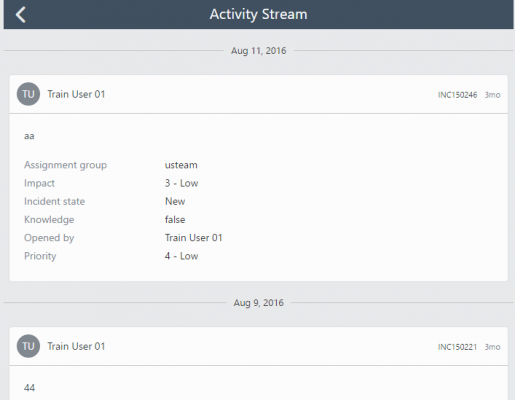The image size is (515, 400).
Task: Go back using the header arrow
Action: point(21,15)
